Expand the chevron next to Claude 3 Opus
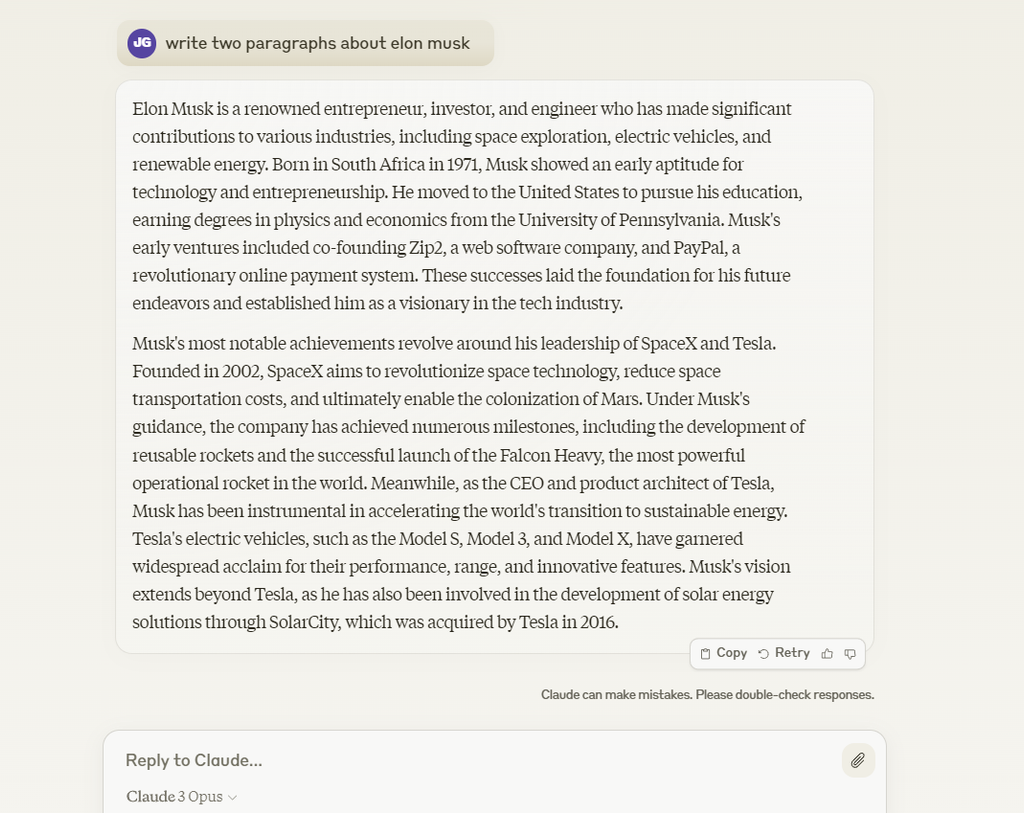 pos(232,797)
